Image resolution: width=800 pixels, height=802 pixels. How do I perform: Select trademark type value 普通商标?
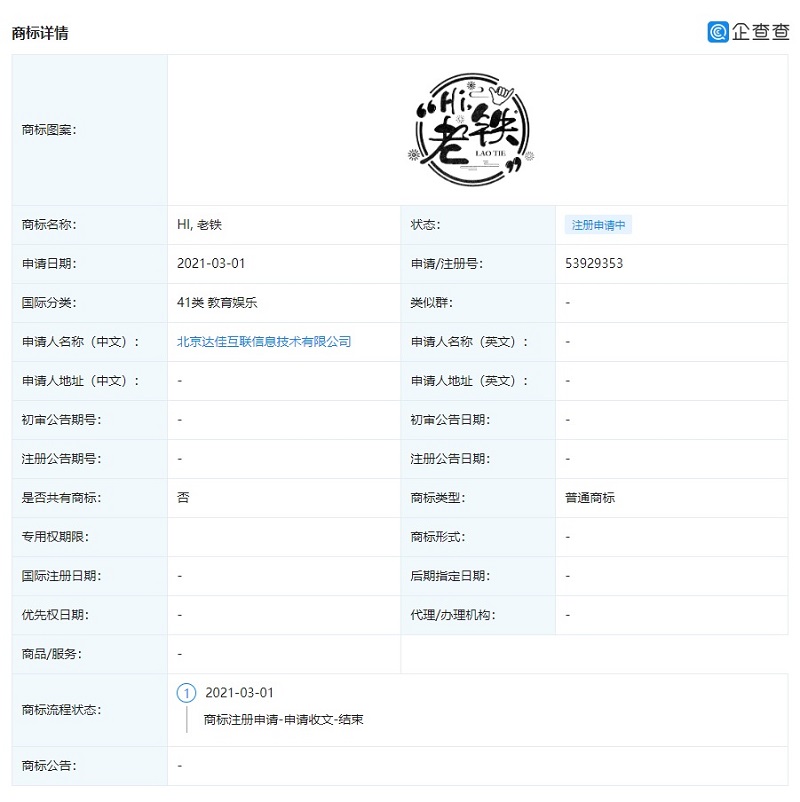pyautogui.click(x=590, y=498)
